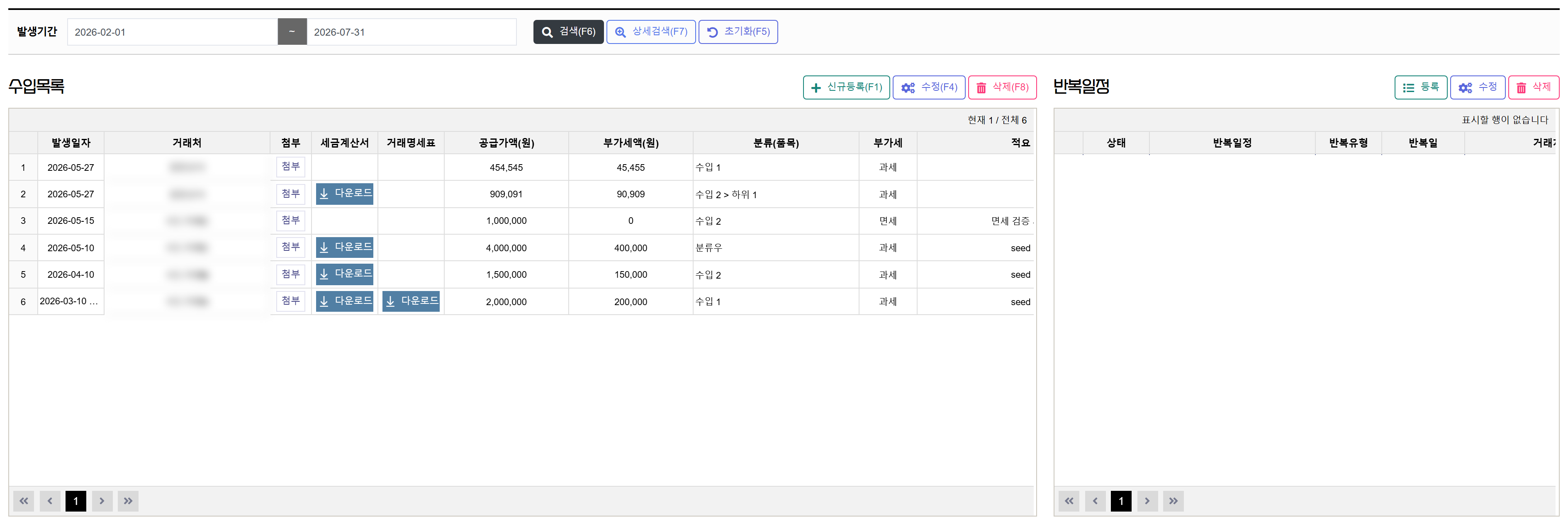This screenshot has width=1568, height=524.
Task: Click the 반복유형 column header
Action: tap(1348, 143)
